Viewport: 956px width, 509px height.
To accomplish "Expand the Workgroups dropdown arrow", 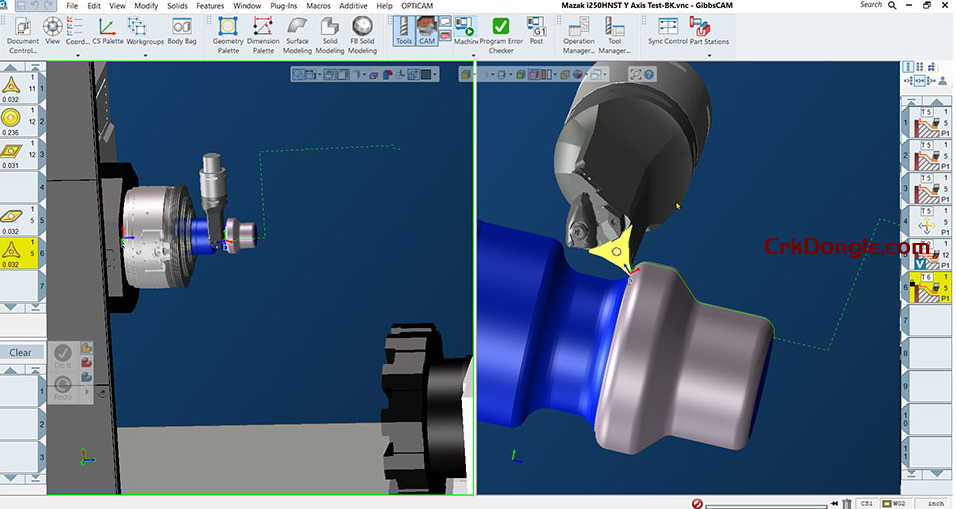I will (x=145, y=55).
